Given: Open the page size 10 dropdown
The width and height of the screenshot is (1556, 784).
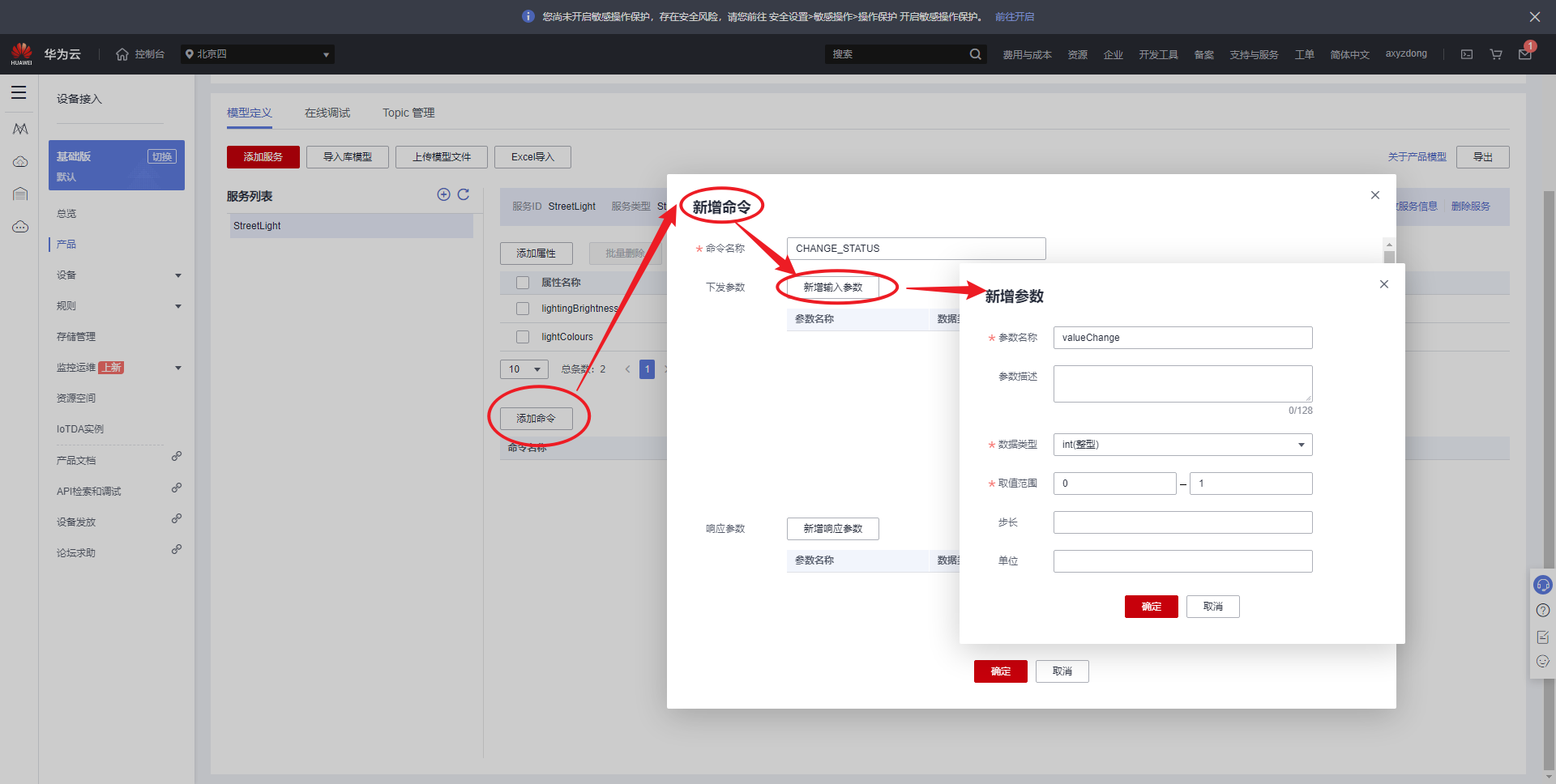Looking at the screenshot, I should tap(524, 369).
